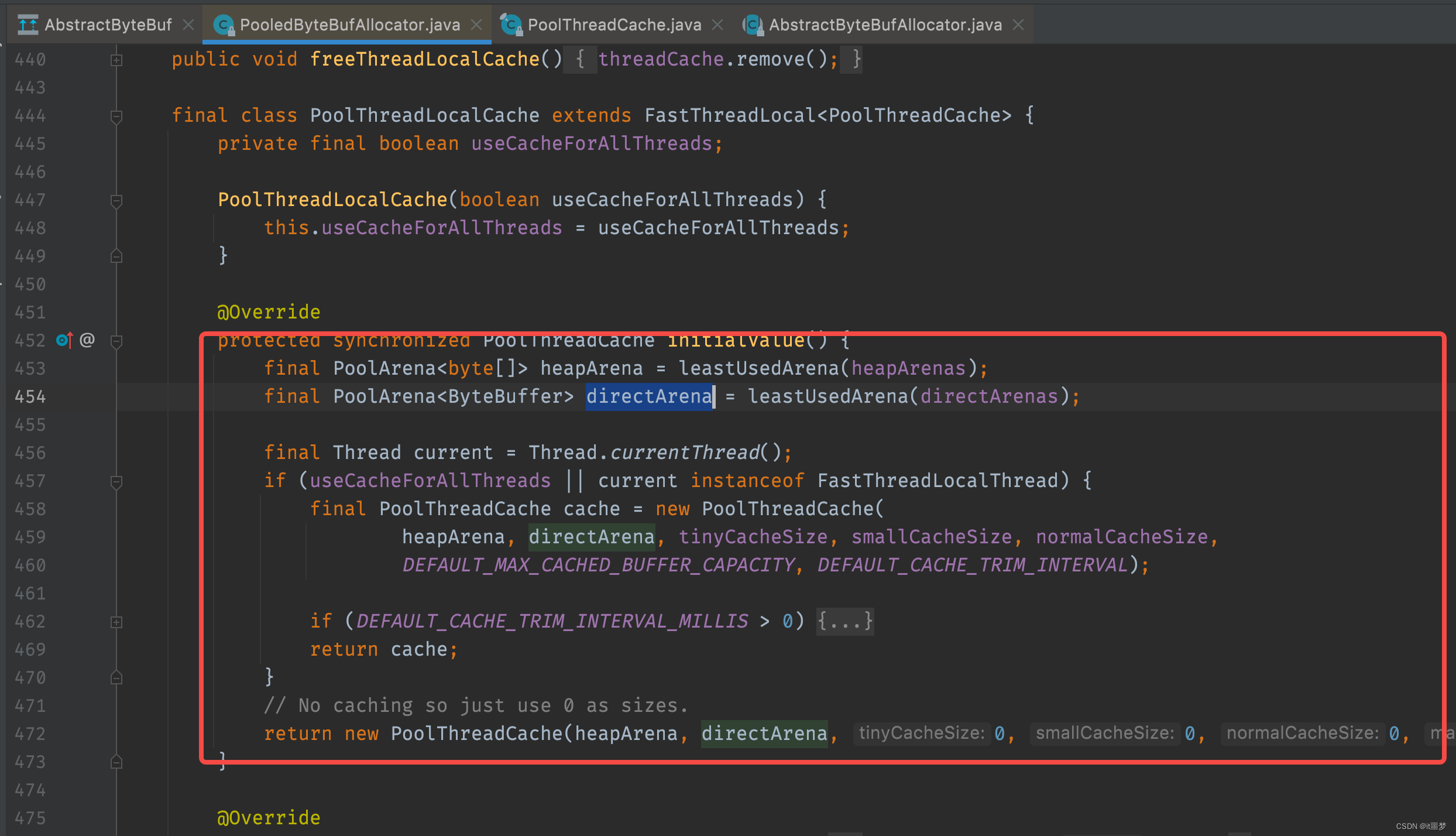
Task: Close the AbstractByteBuf tab
Action: click(x=188, y=25)
